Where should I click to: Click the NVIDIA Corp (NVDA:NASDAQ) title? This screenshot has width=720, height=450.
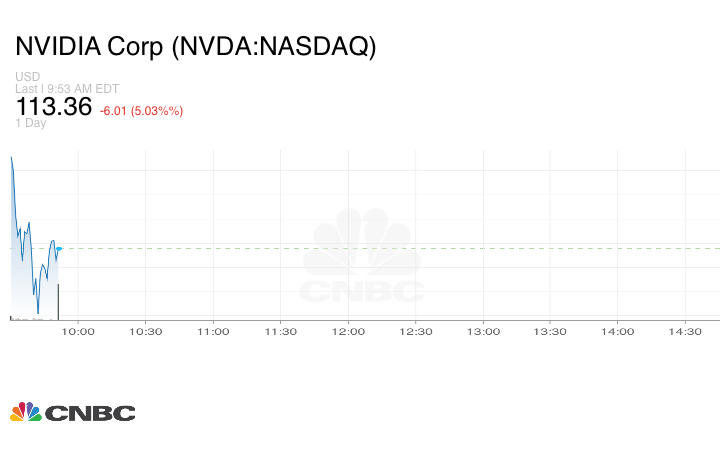click(195, 47)
